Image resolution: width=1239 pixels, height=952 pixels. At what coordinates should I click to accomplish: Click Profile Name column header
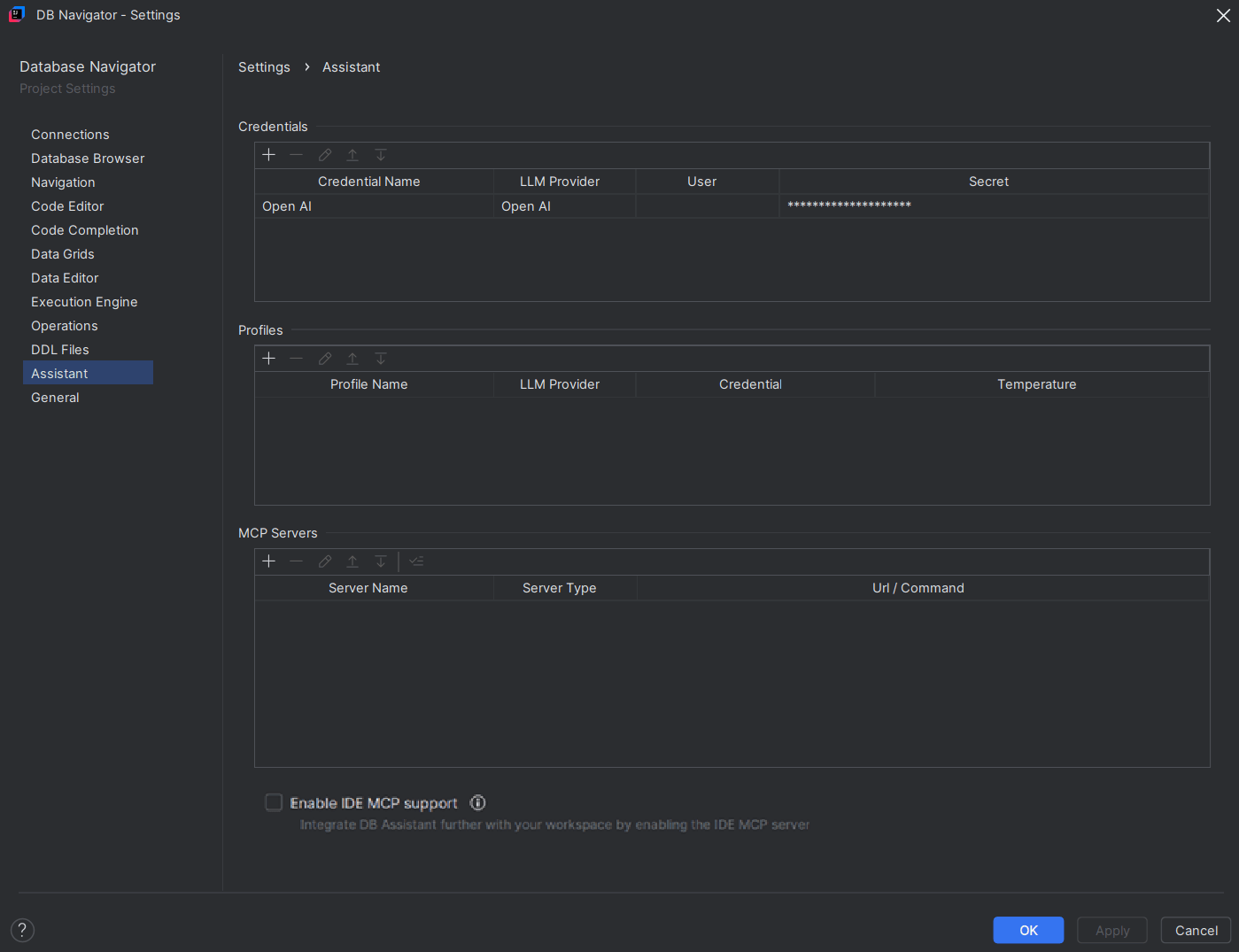click(x=374, y=384)
